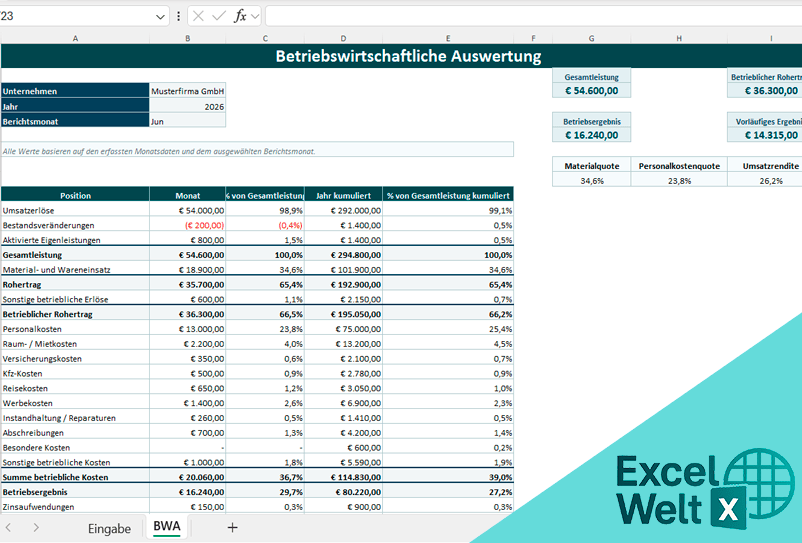The height and width of the screenshot is (543, 802).
Task: Select the Berichtsmonat cell showing Jun
Action: 187,121
